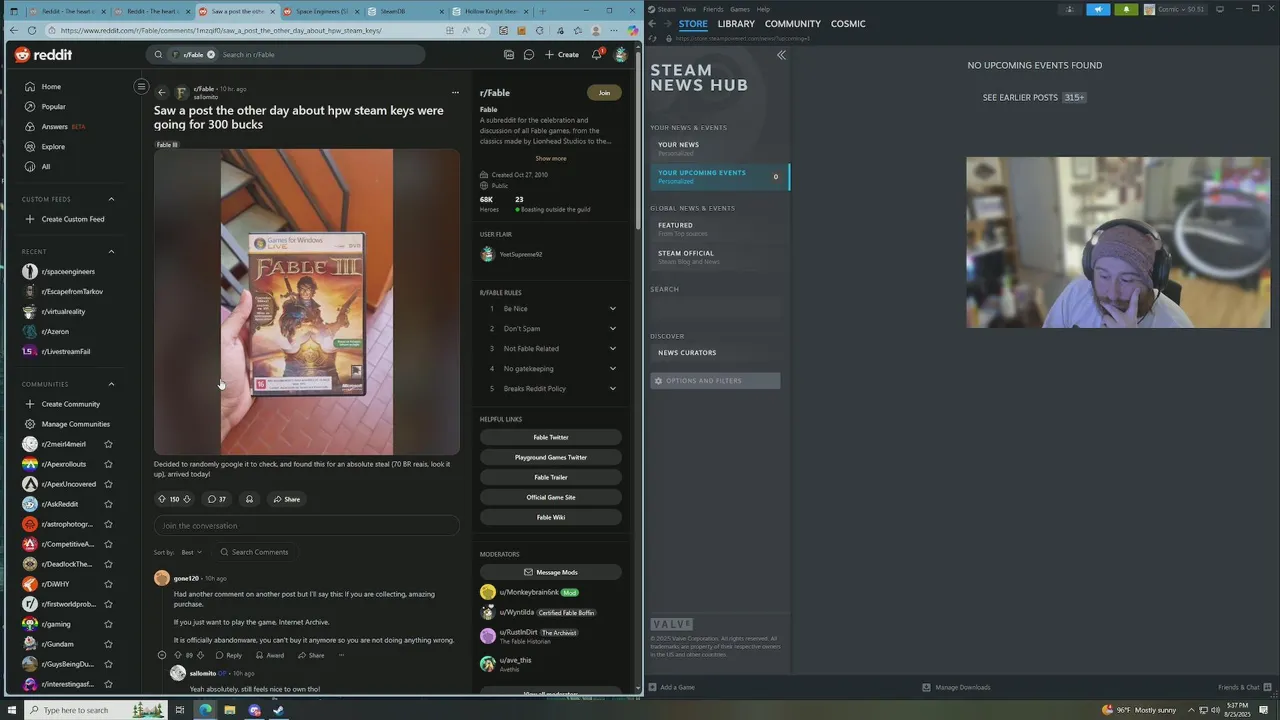Viewport: 1280px width, 720px height.
Task: Open the Steam Games menu
Action: point(740,9)
